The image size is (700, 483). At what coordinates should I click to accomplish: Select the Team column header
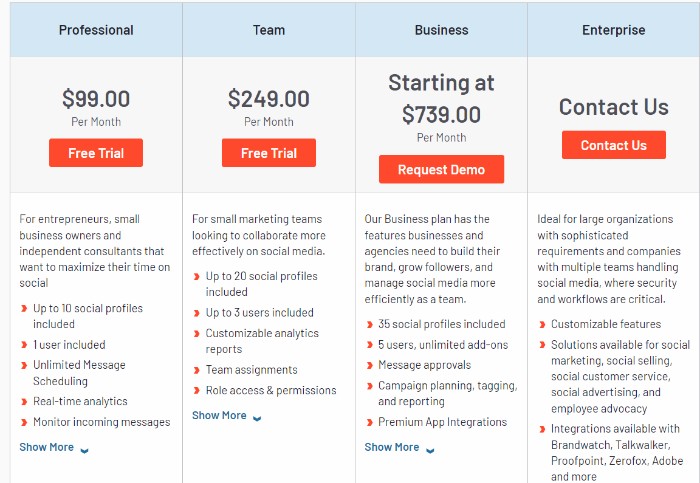tap(269, 30)
